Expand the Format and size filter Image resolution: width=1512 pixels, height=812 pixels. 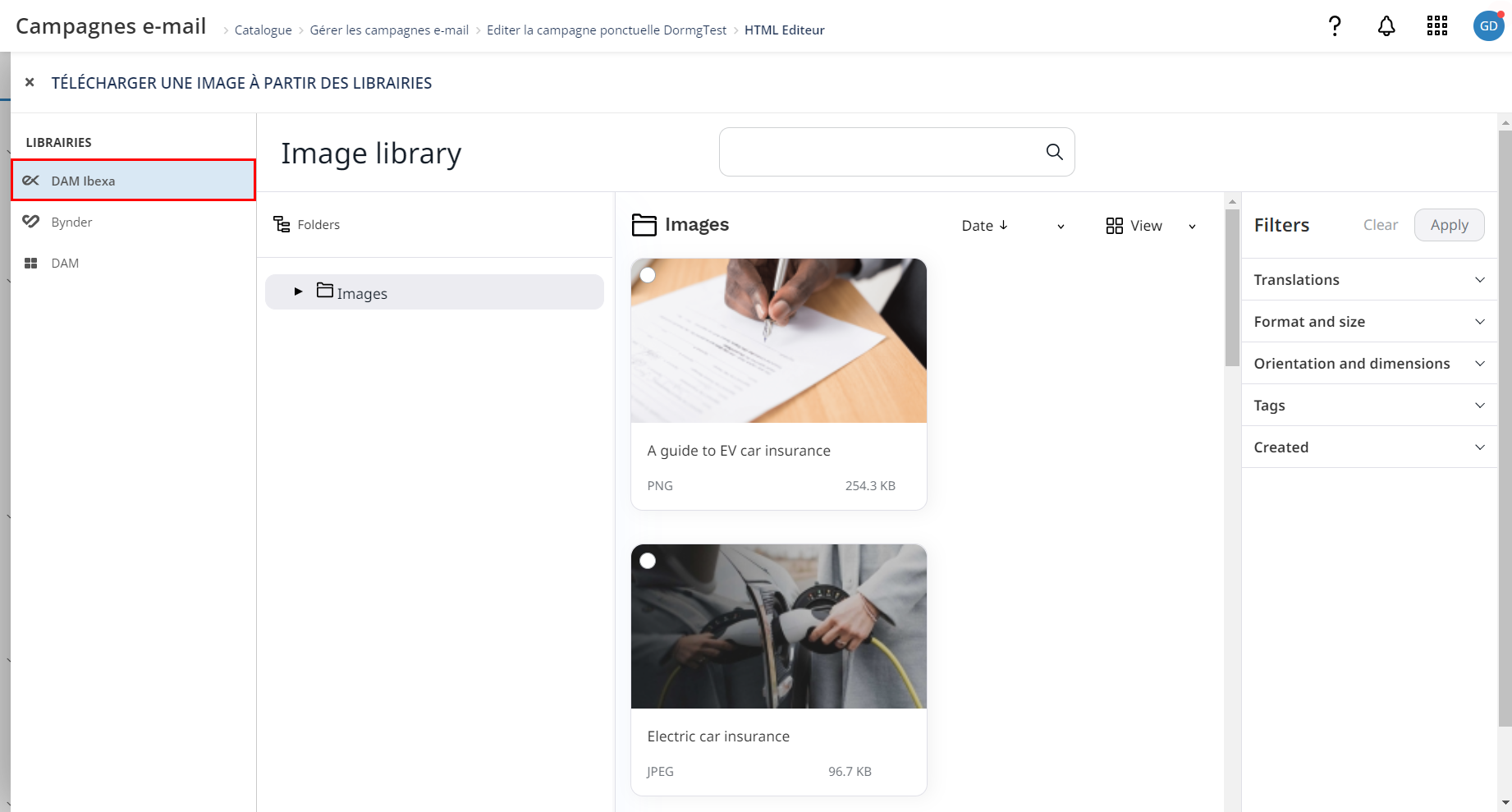[1369, 322]
